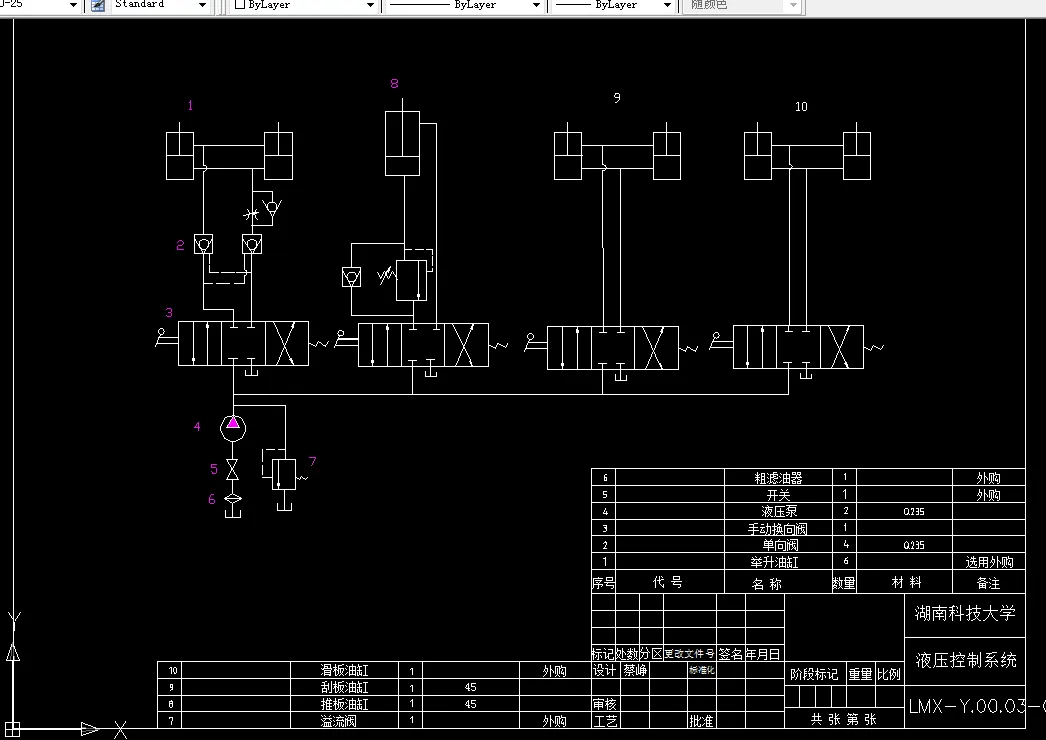
Task: Select the white label 10 above cylinders
Action: [x=801, y=107]
